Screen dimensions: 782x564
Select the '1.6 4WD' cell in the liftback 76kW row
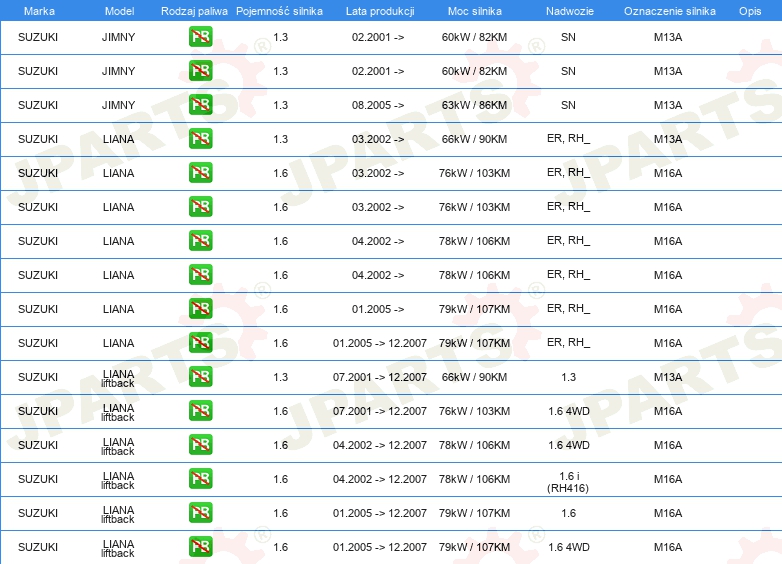click(569, 411)
